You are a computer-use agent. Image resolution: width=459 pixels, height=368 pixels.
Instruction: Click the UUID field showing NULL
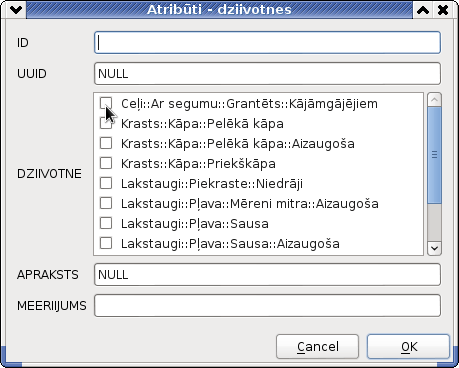(x=267, y=74)
